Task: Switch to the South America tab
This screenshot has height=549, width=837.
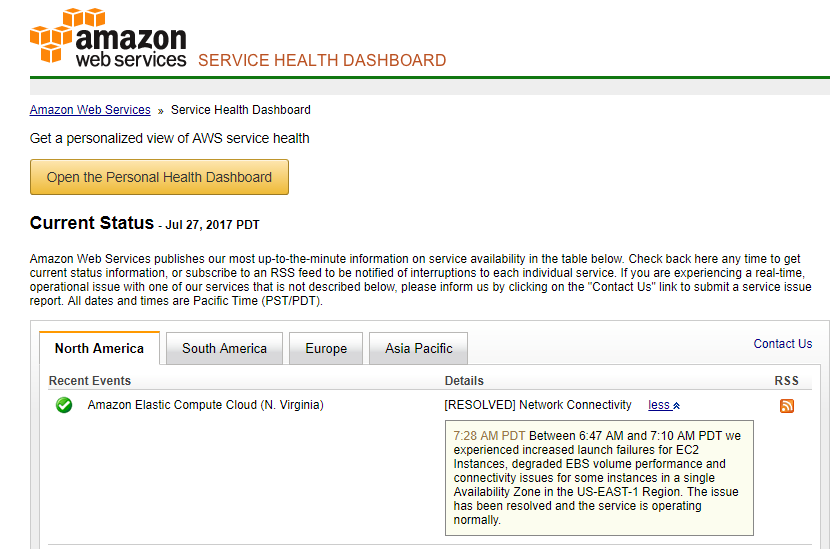Action: point(224,348)
